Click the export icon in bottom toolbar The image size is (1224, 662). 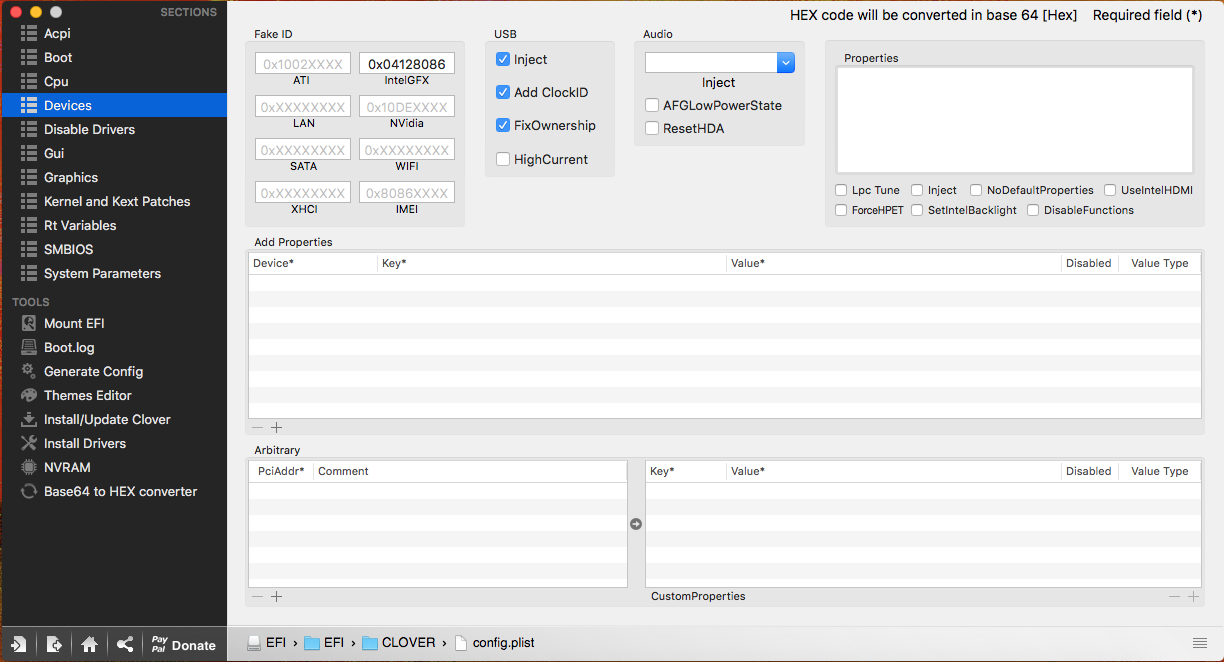(x=54, y=645)
